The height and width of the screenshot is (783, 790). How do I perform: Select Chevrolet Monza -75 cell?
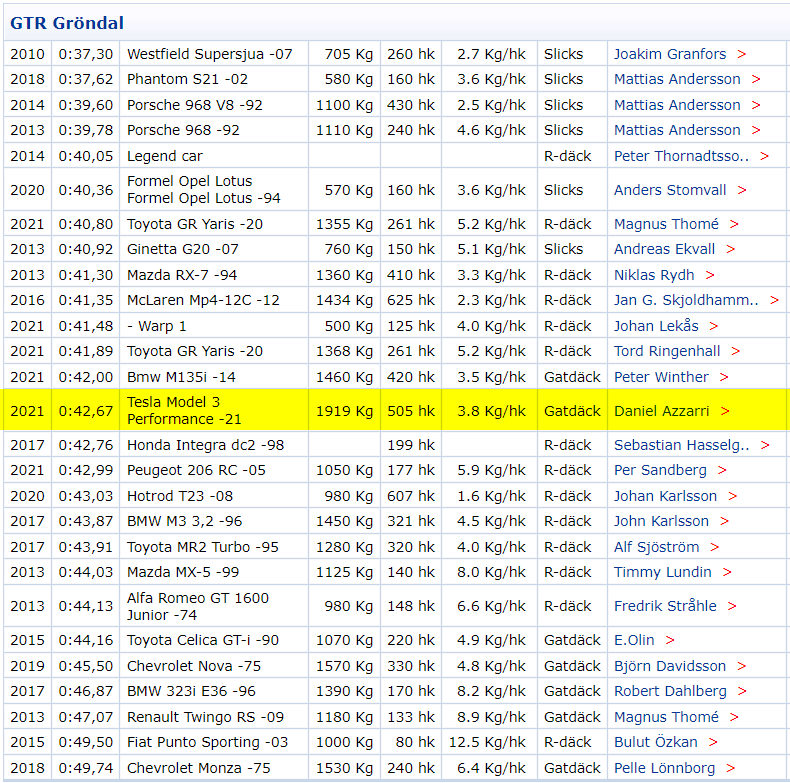pos(214,768)
